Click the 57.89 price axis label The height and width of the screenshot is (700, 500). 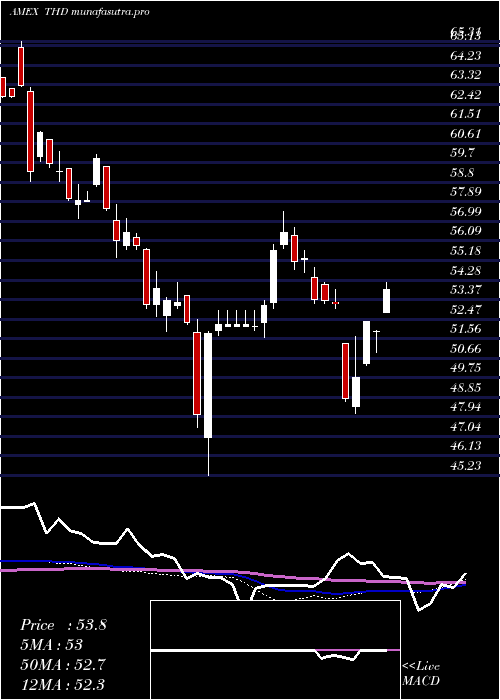tap(466, 192)
